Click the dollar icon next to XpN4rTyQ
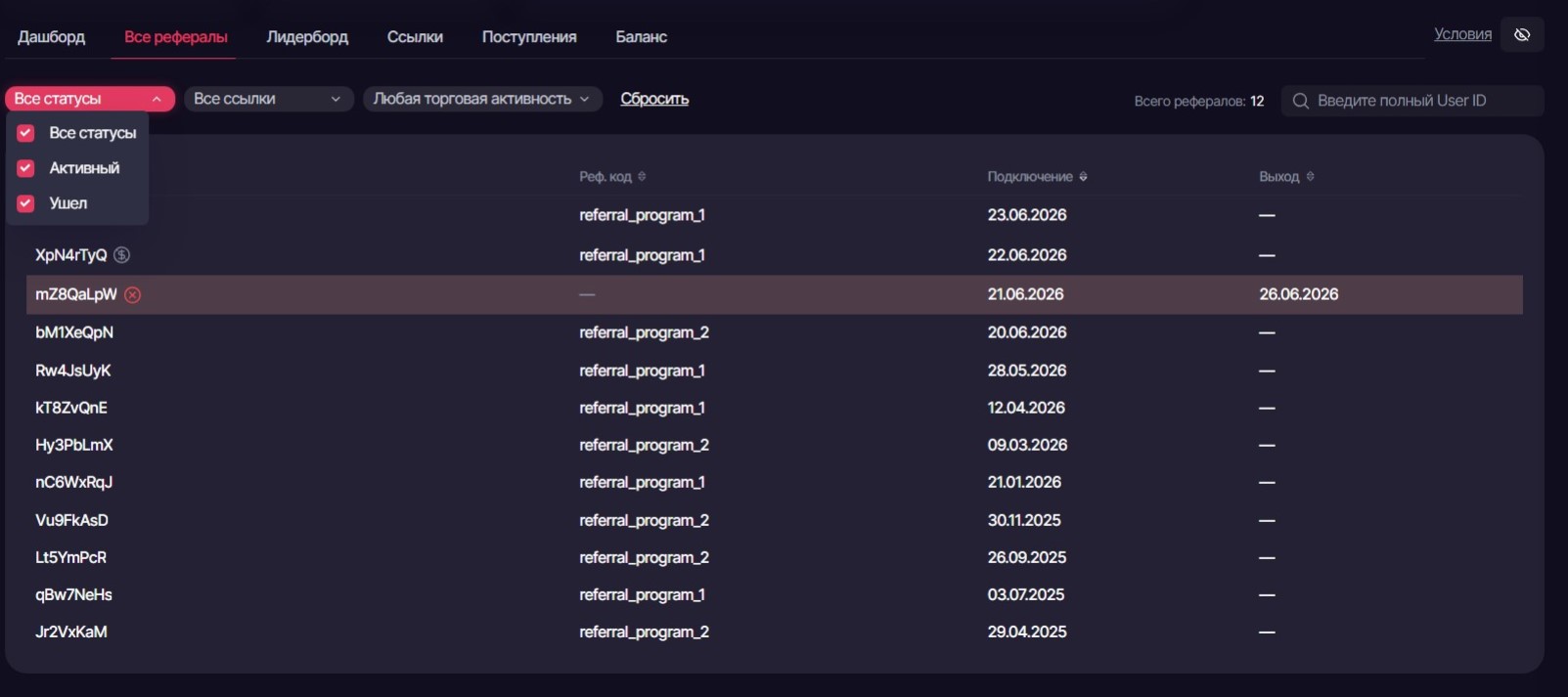Viewport: 1568px width, 697px height. pos(121,255)
